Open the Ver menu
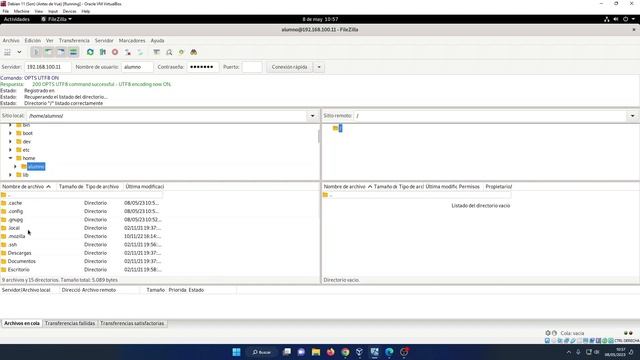This screenshot has width=640, height=360. [49, 40]
